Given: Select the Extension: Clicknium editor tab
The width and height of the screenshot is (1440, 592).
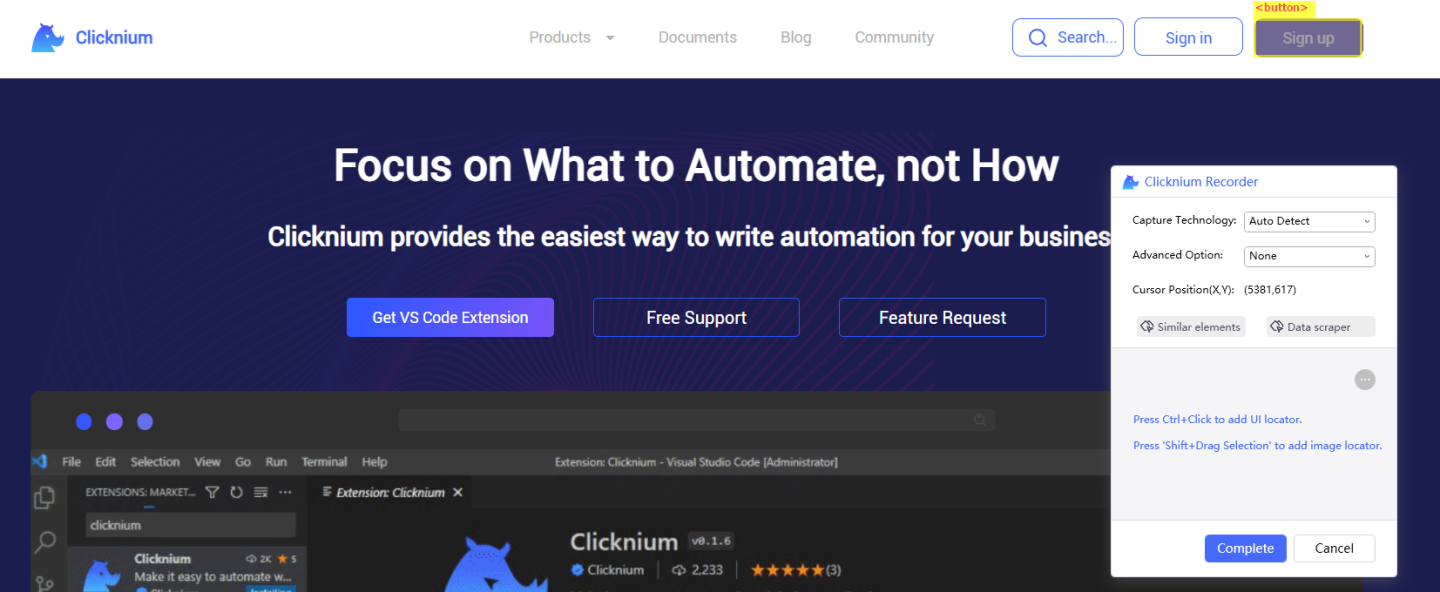Looking at the screenshot, I should pos(390,493).
